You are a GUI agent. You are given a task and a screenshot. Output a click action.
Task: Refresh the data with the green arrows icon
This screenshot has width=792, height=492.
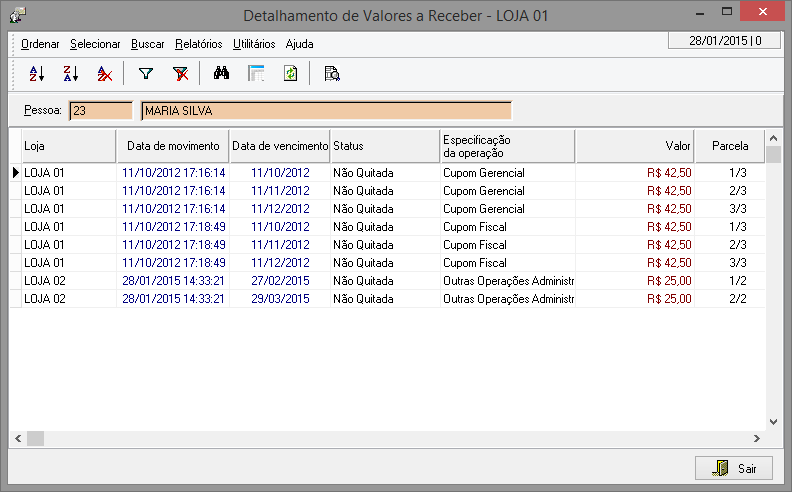pyautogui.click(x=290, y=73)
